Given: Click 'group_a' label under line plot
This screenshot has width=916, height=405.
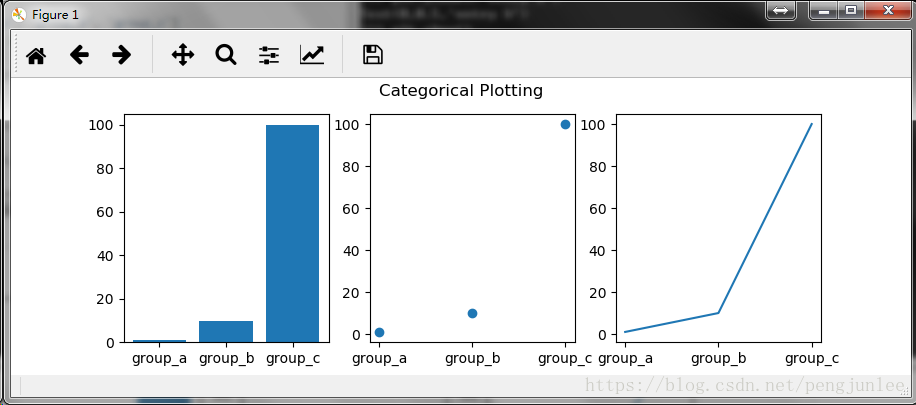Looking at the screenshot, I should 625,359.
